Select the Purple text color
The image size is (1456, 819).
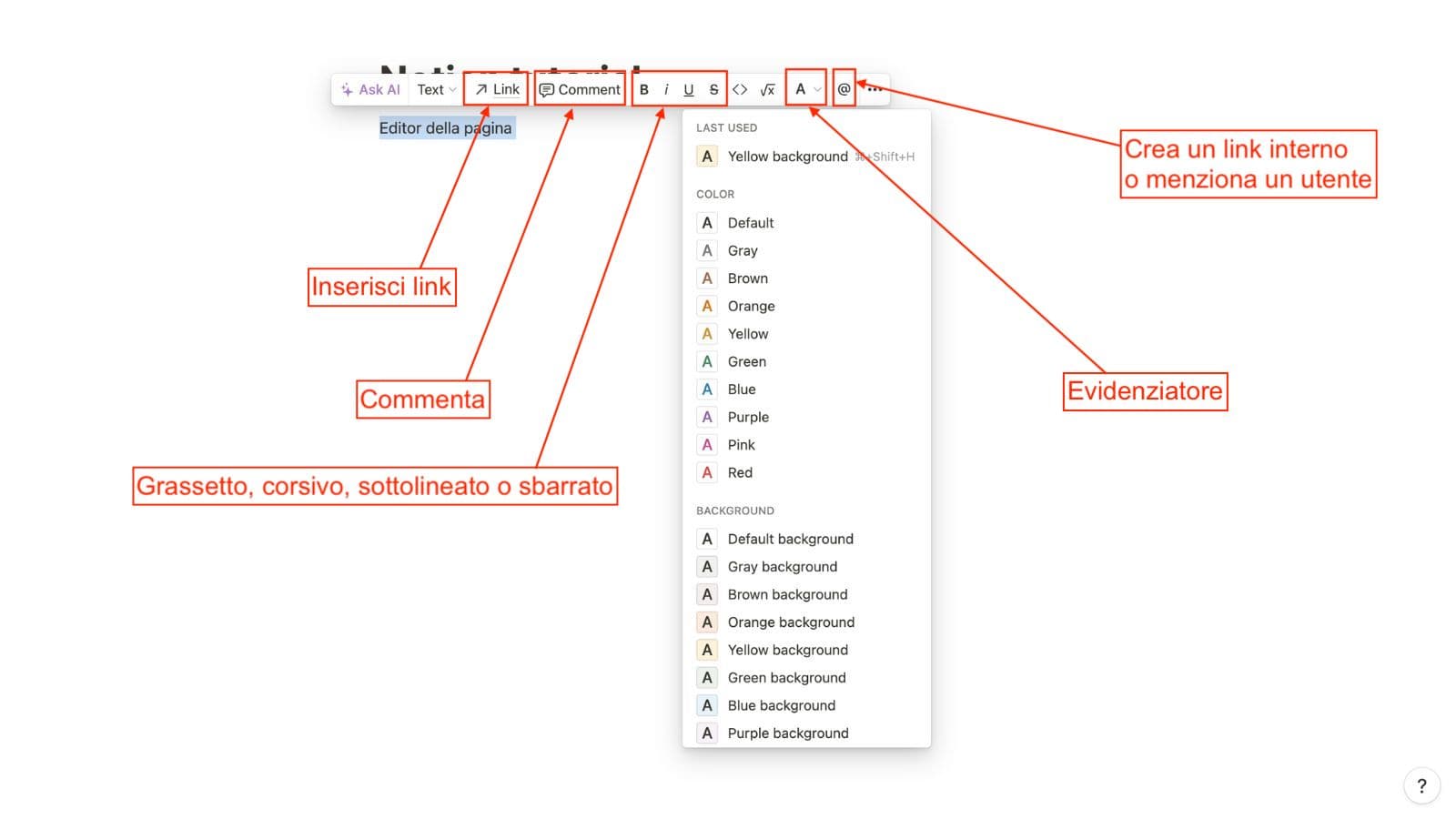747,417
